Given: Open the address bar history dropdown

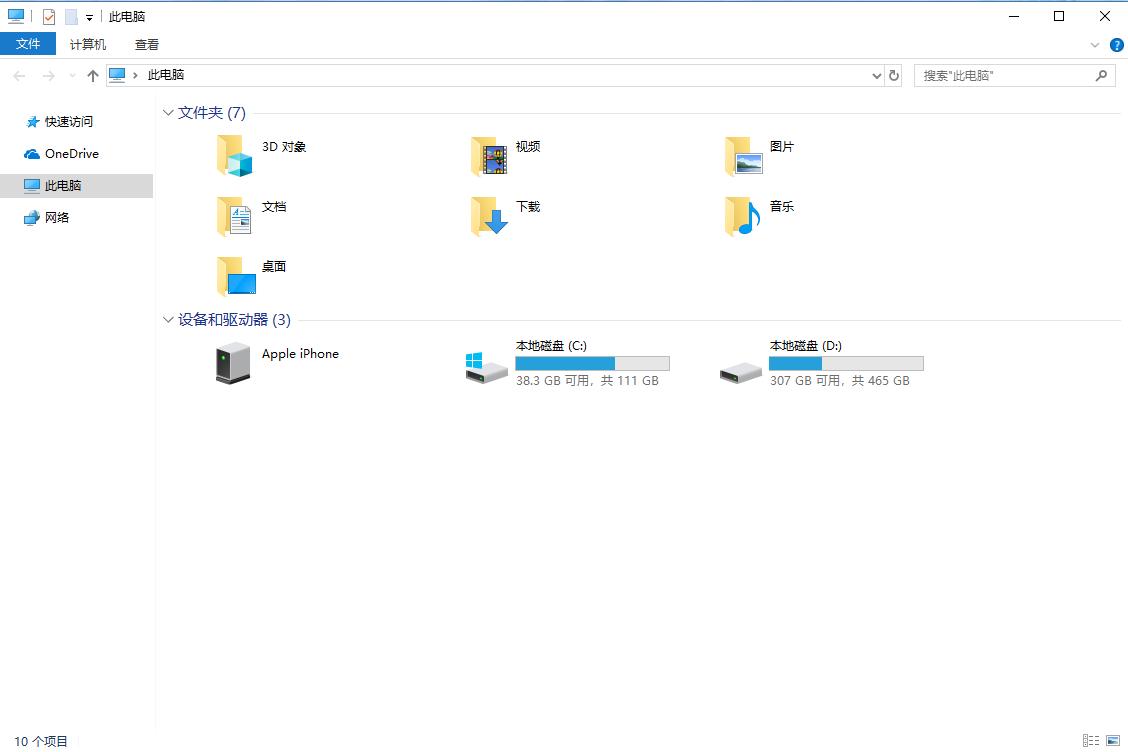Looking at the screenshot, I should click(877, 75).
